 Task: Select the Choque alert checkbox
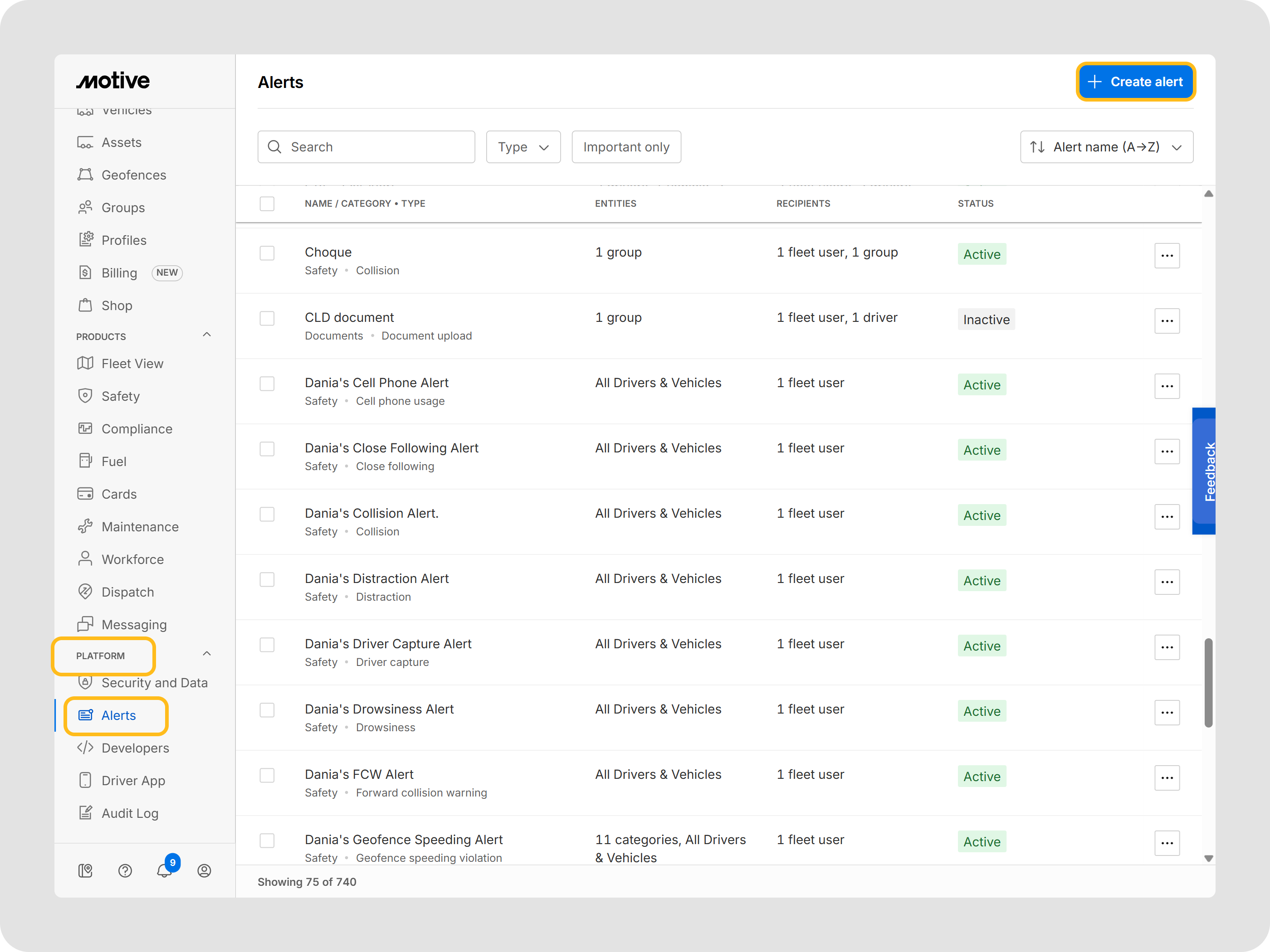pyautogui.click(x=267, y=253)
